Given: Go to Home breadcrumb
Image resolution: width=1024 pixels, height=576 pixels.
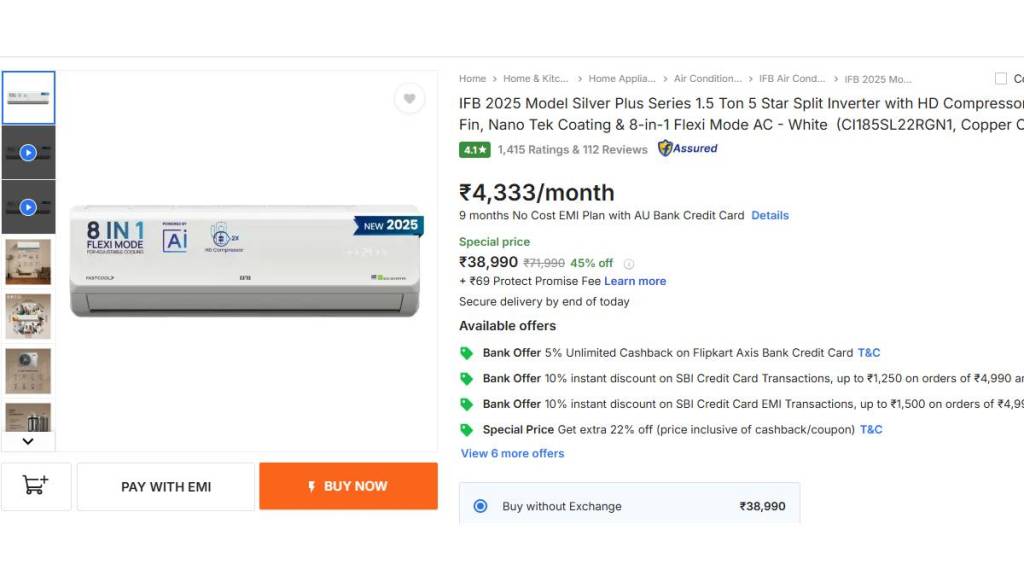Looking at the screenshot, I should click(x=472, y=78).
